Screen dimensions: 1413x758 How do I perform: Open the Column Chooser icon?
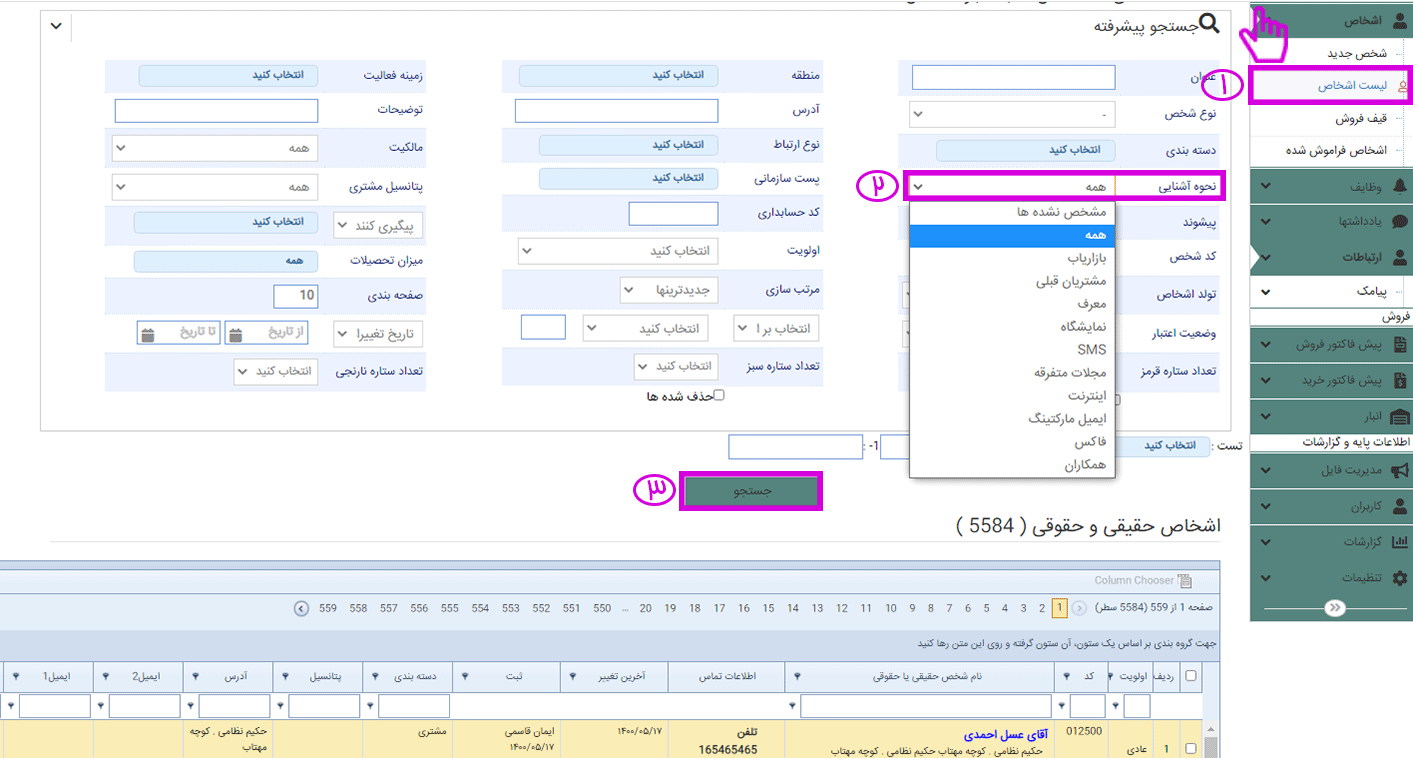[x=1185, y=580]
